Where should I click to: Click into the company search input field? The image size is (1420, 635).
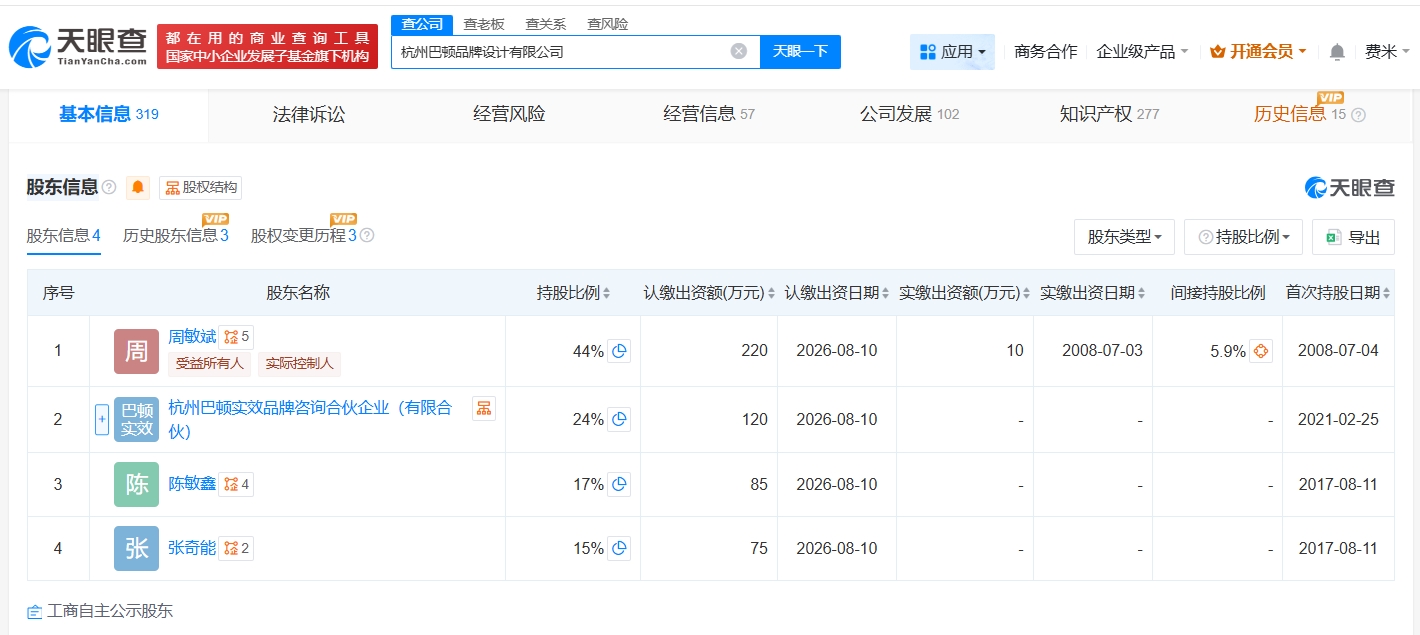click(560, 51)
